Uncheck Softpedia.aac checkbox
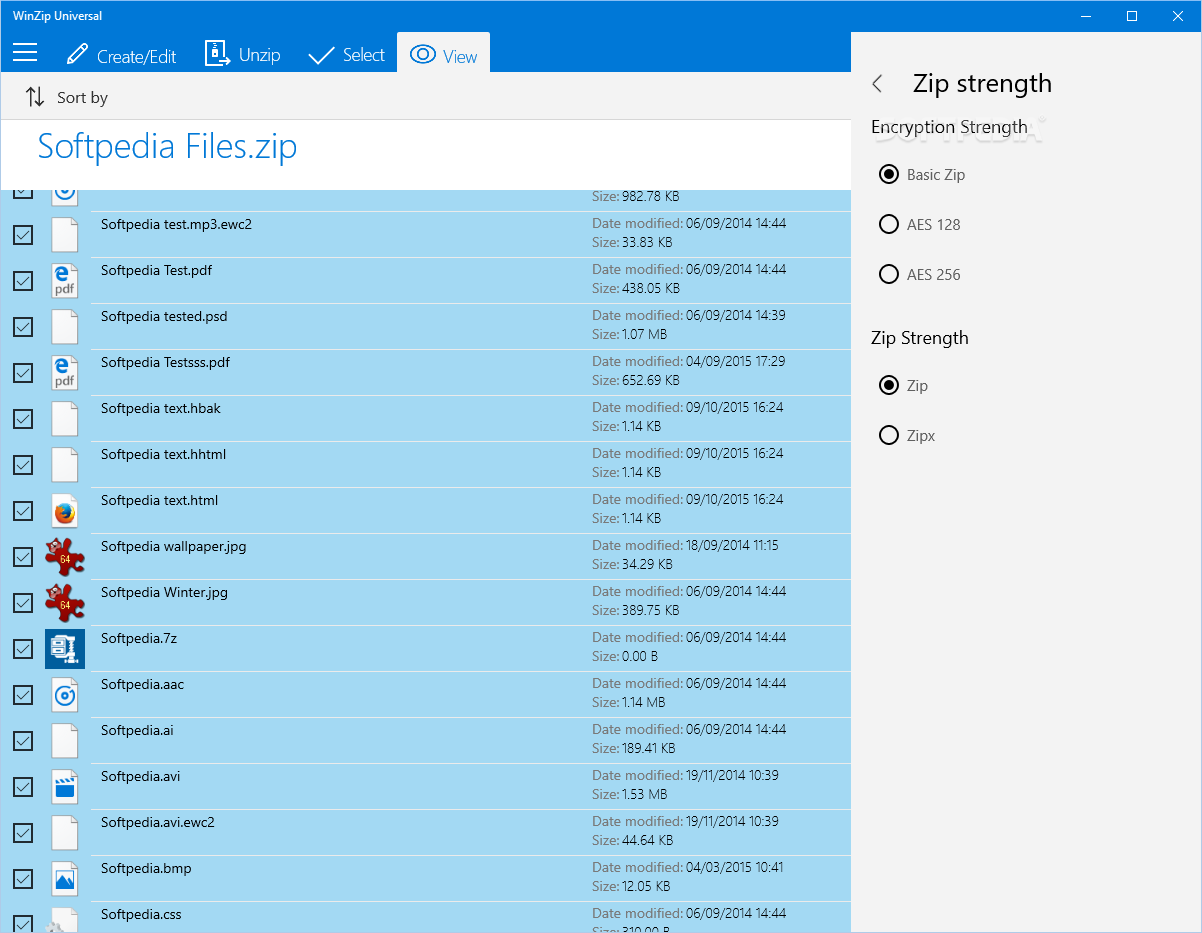This screenshot has height=933, width=1202. tap(23, 695)
